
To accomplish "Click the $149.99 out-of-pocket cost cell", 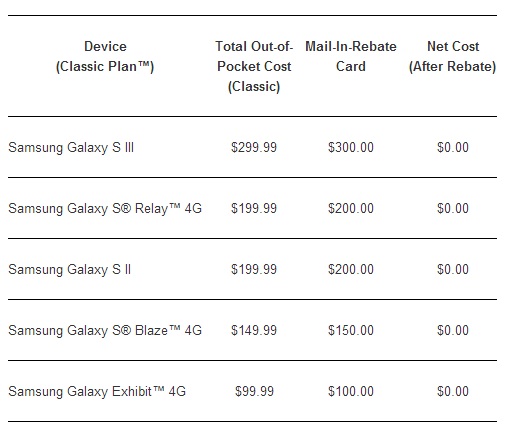I will click(254, 330).
